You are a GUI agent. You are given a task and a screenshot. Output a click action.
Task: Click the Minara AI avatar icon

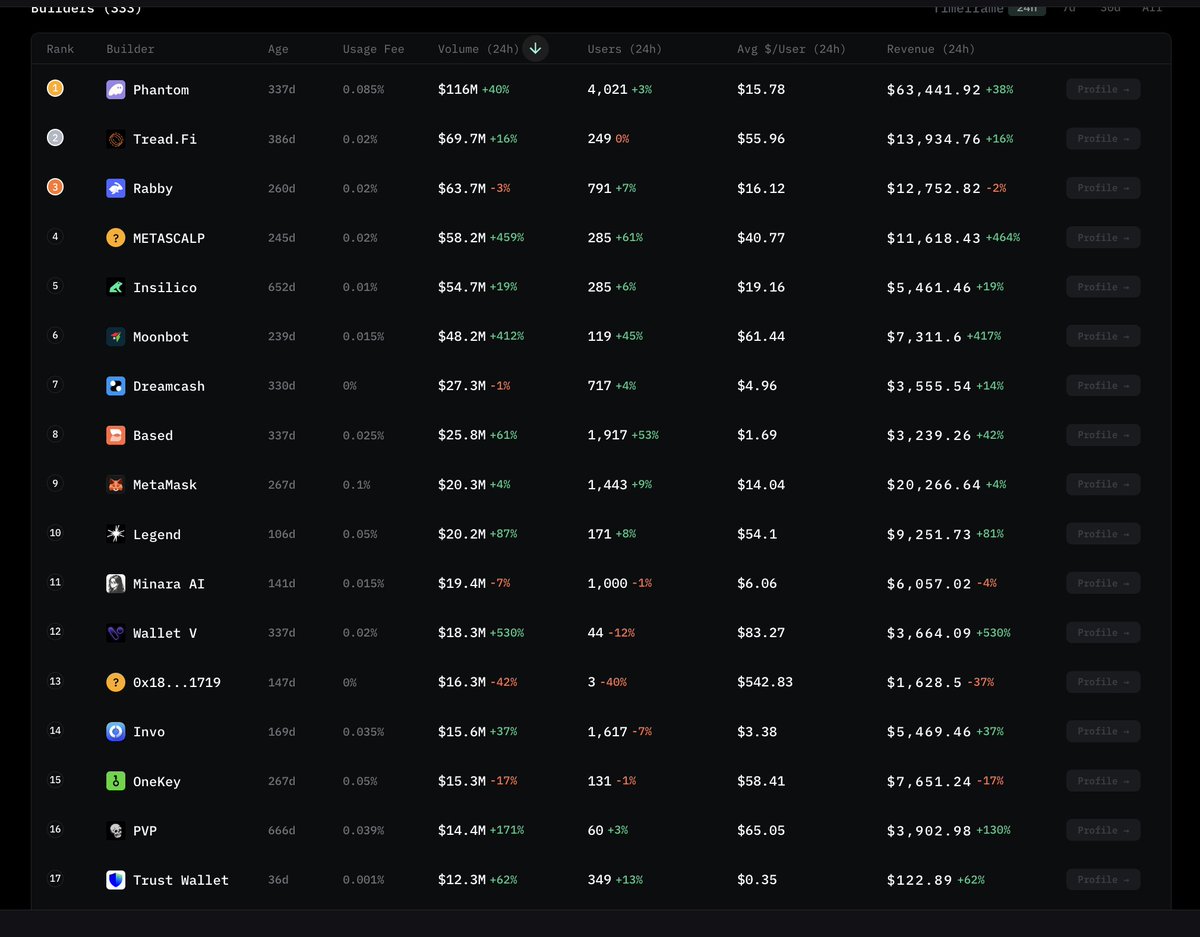pyautogui.click(x=116, y=584)
